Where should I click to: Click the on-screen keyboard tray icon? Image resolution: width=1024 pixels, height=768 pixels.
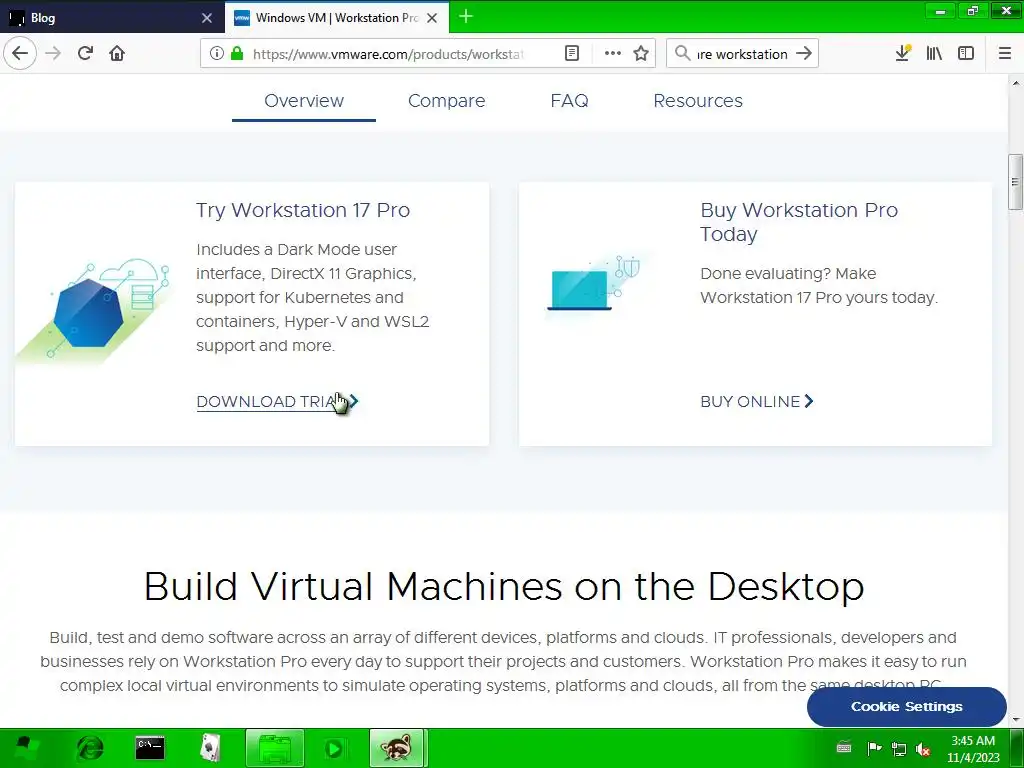[x=844, y=748]
